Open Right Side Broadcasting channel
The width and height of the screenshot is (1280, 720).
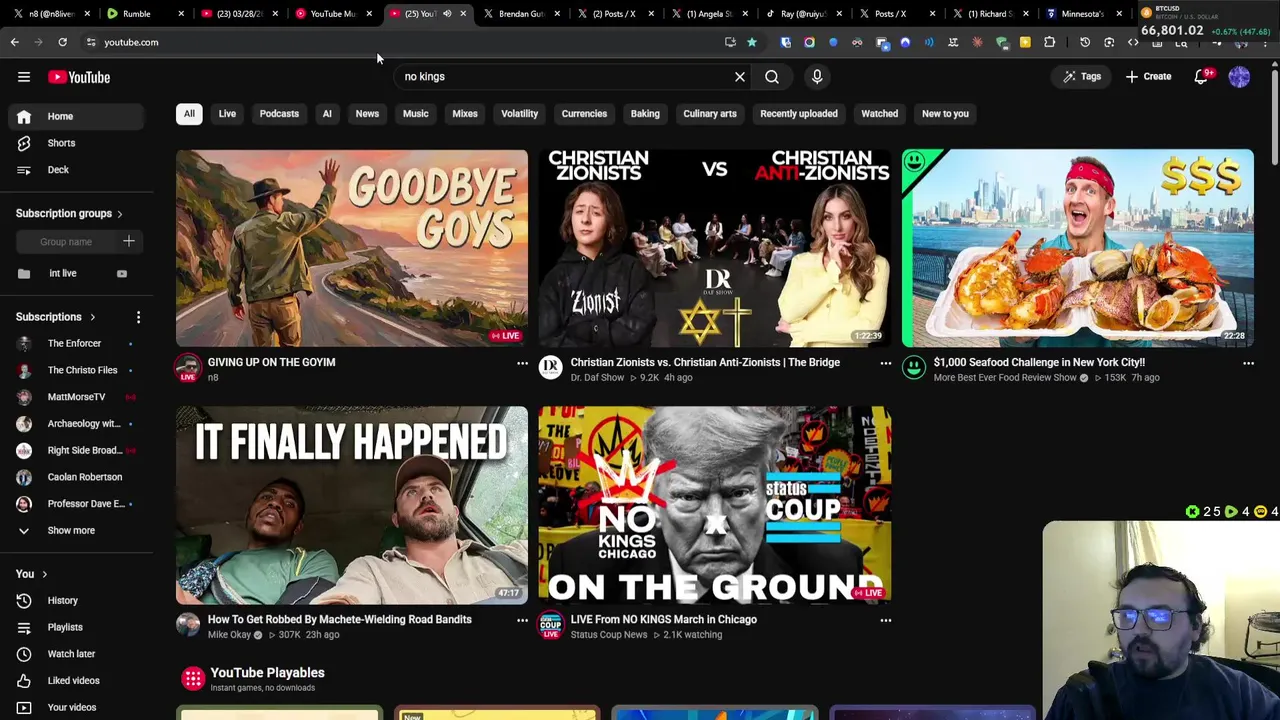click(76, 450)
